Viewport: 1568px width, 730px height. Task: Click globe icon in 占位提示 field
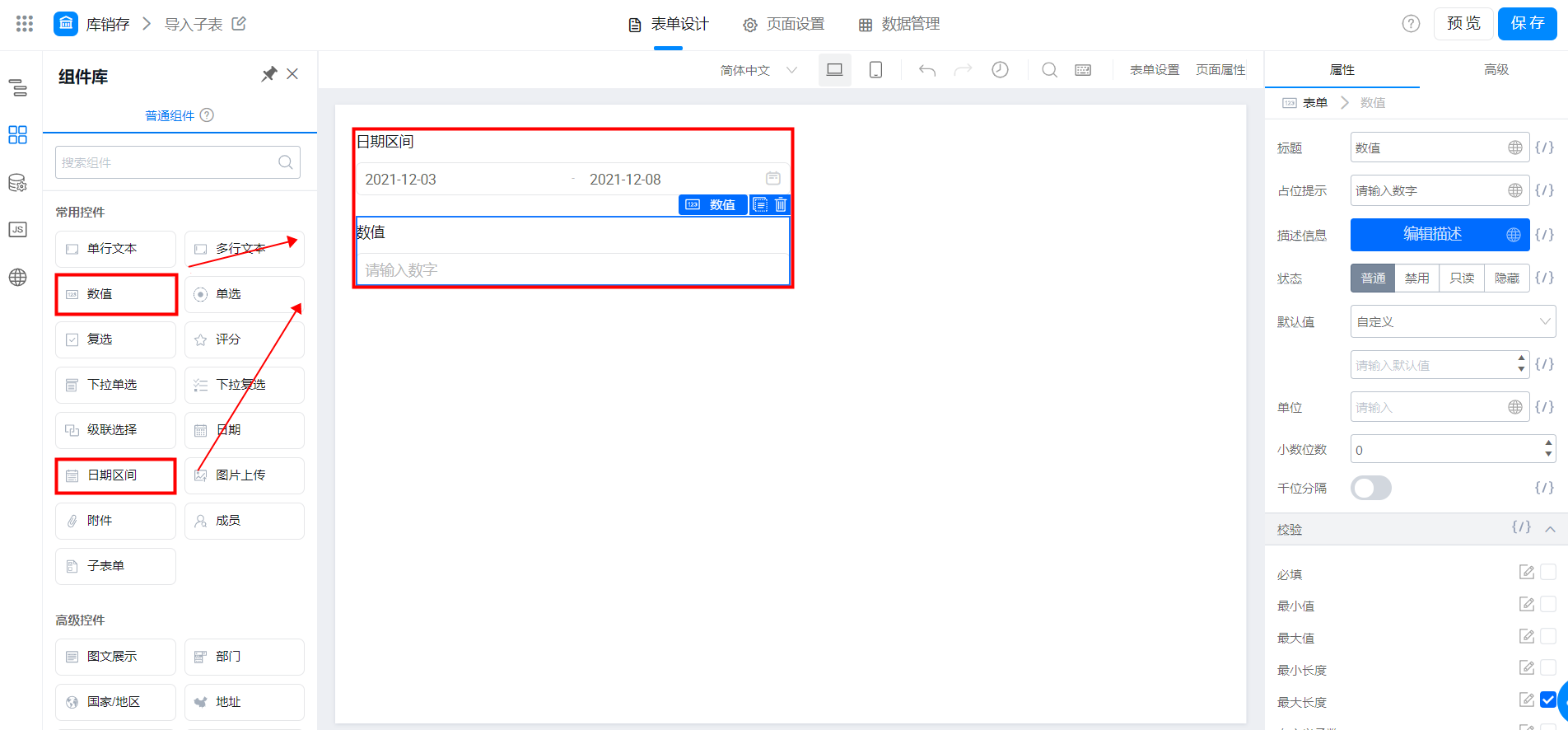[1514, 190]
